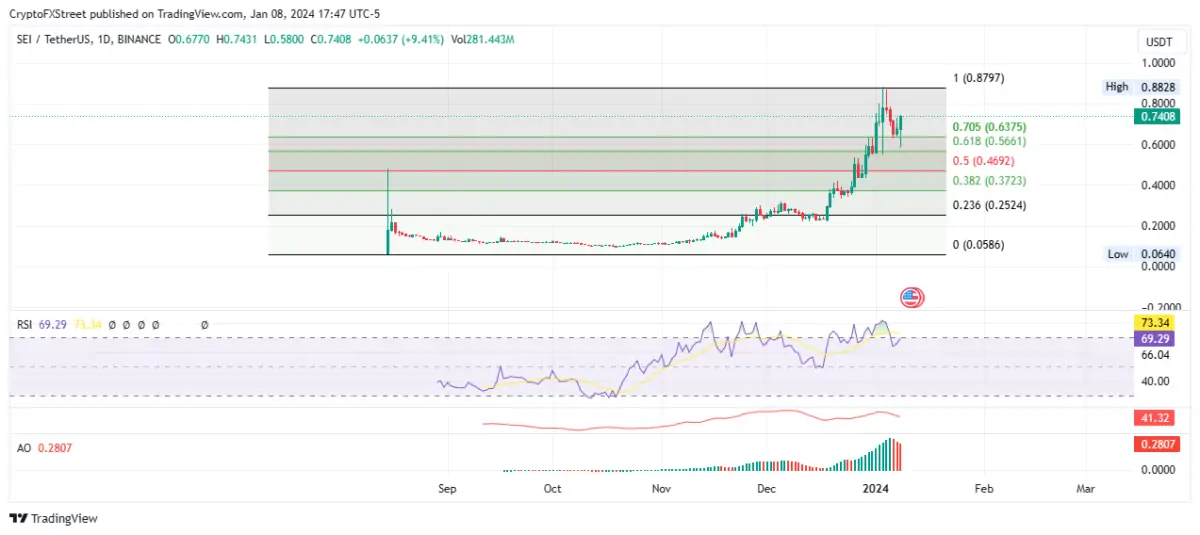This screenshot has width=1200, height=535.
Task: Click the AO indicator label
Action: (x=24, y=448)
